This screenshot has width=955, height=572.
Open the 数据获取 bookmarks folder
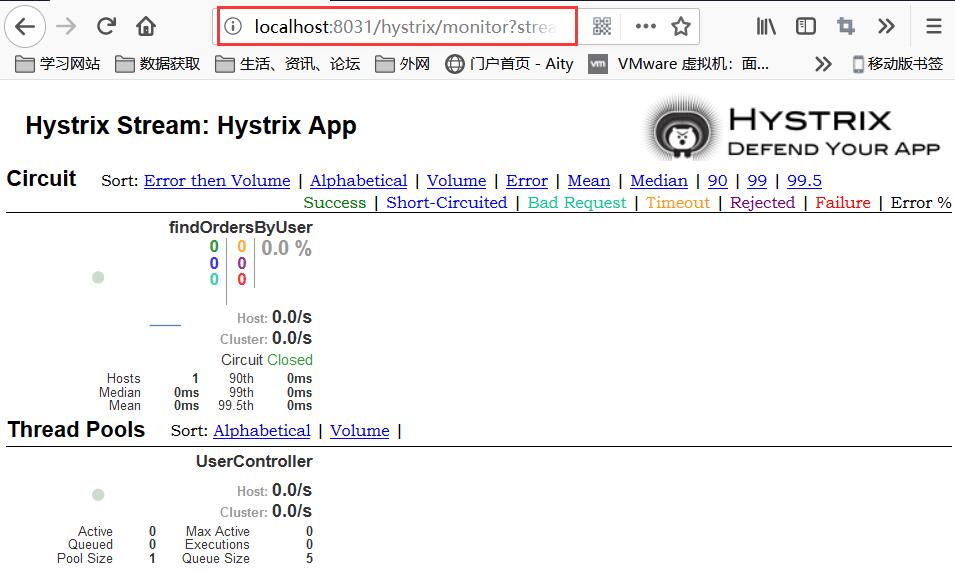tap(158, 63)
